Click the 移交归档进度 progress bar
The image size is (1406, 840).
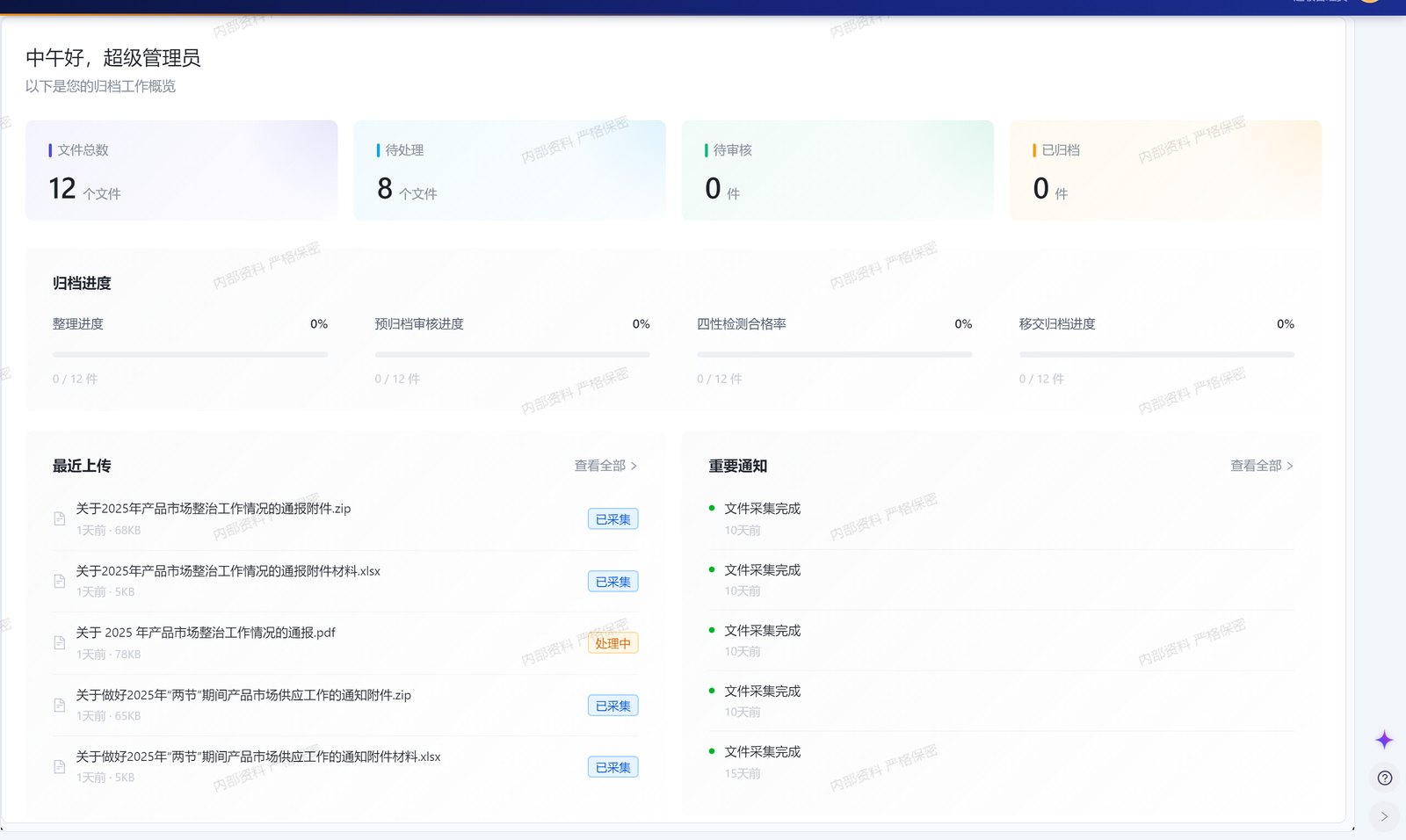tap(1156, 354)
